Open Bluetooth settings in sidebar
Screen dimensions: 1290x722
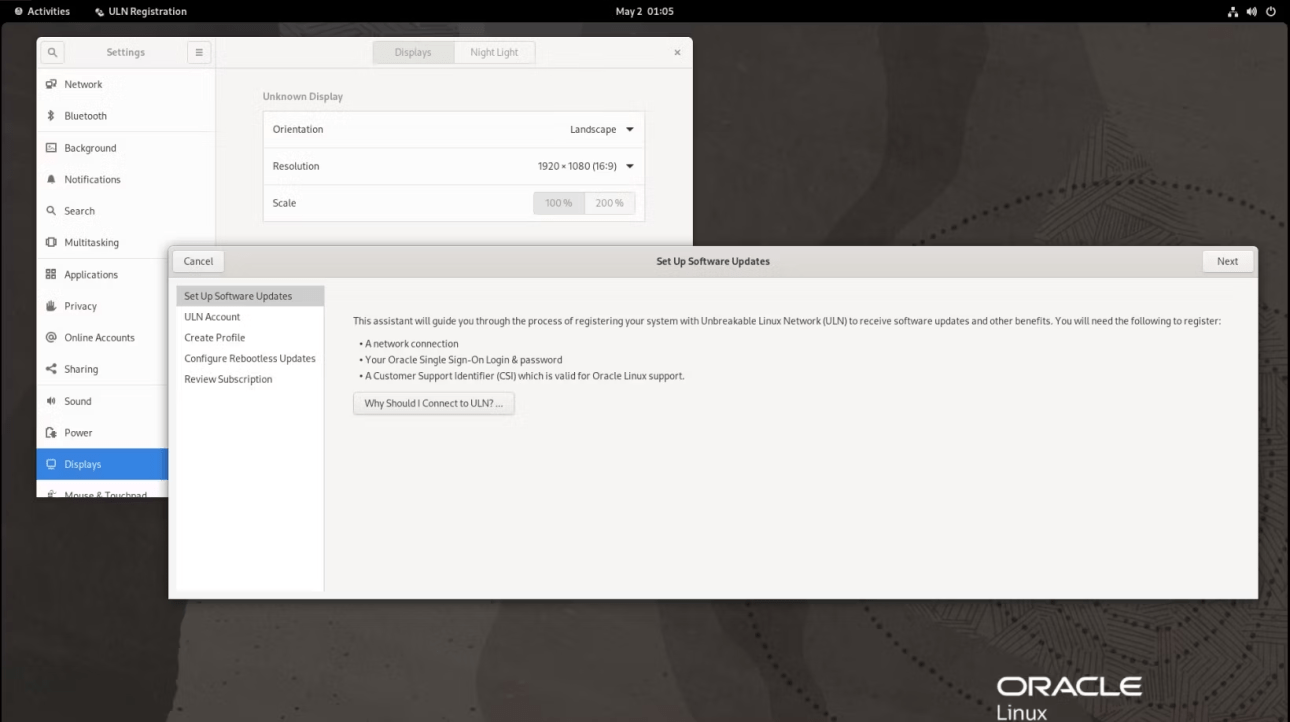126,116
